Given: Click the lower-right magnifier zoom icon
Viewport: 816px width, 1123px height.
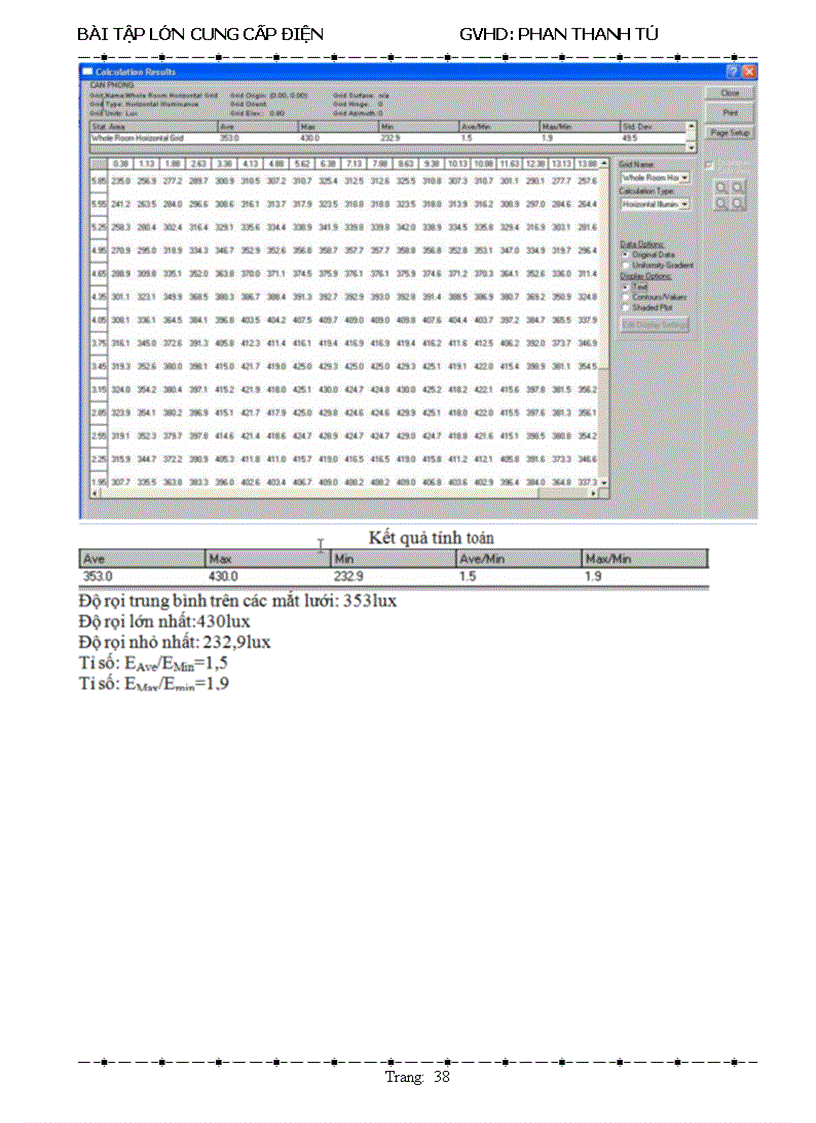Looking at the screenshot, I should (x=738, y=203).
